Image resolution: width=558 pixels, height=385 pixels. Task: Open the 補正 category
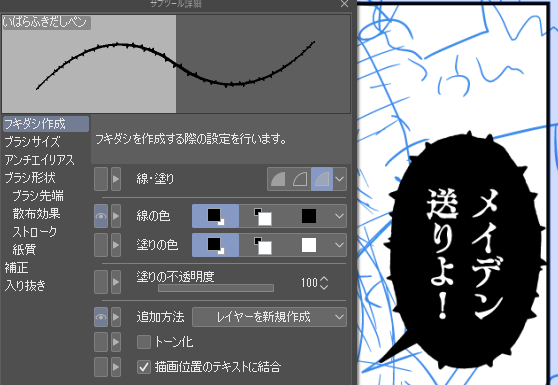coord(16,268)
